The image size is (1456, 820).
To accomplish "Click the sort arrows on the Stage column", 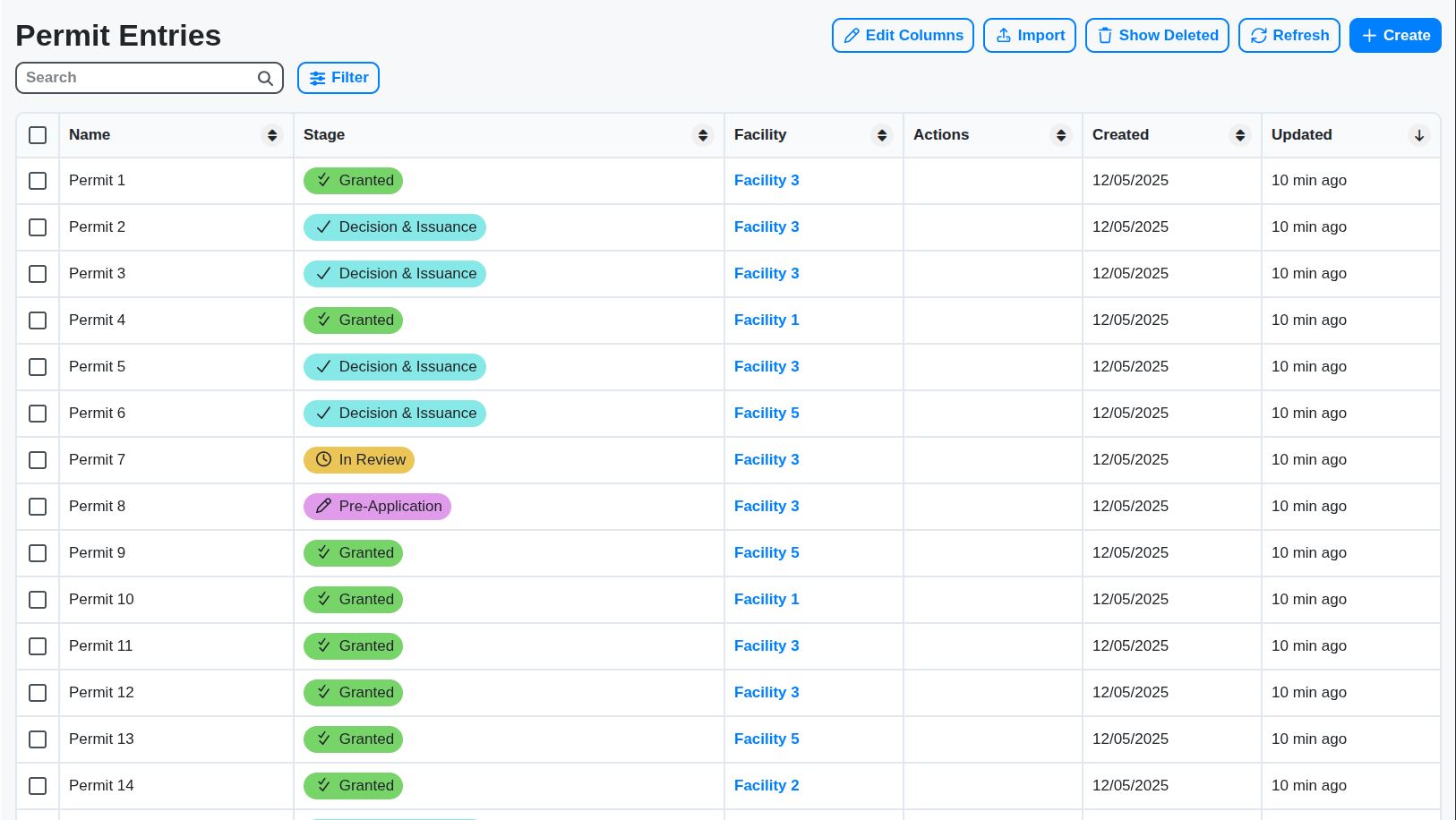I will click(702, 135).
